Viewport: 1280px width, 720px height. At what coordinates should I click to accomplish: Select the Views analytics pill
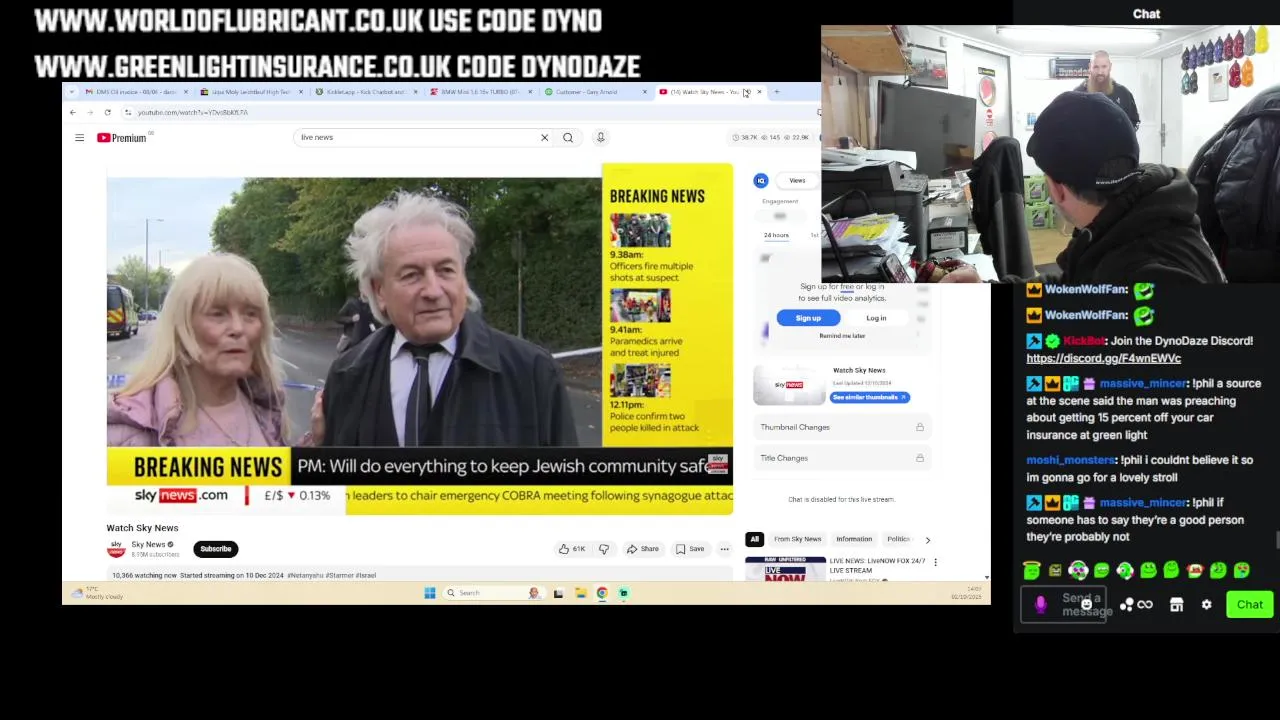797,181
